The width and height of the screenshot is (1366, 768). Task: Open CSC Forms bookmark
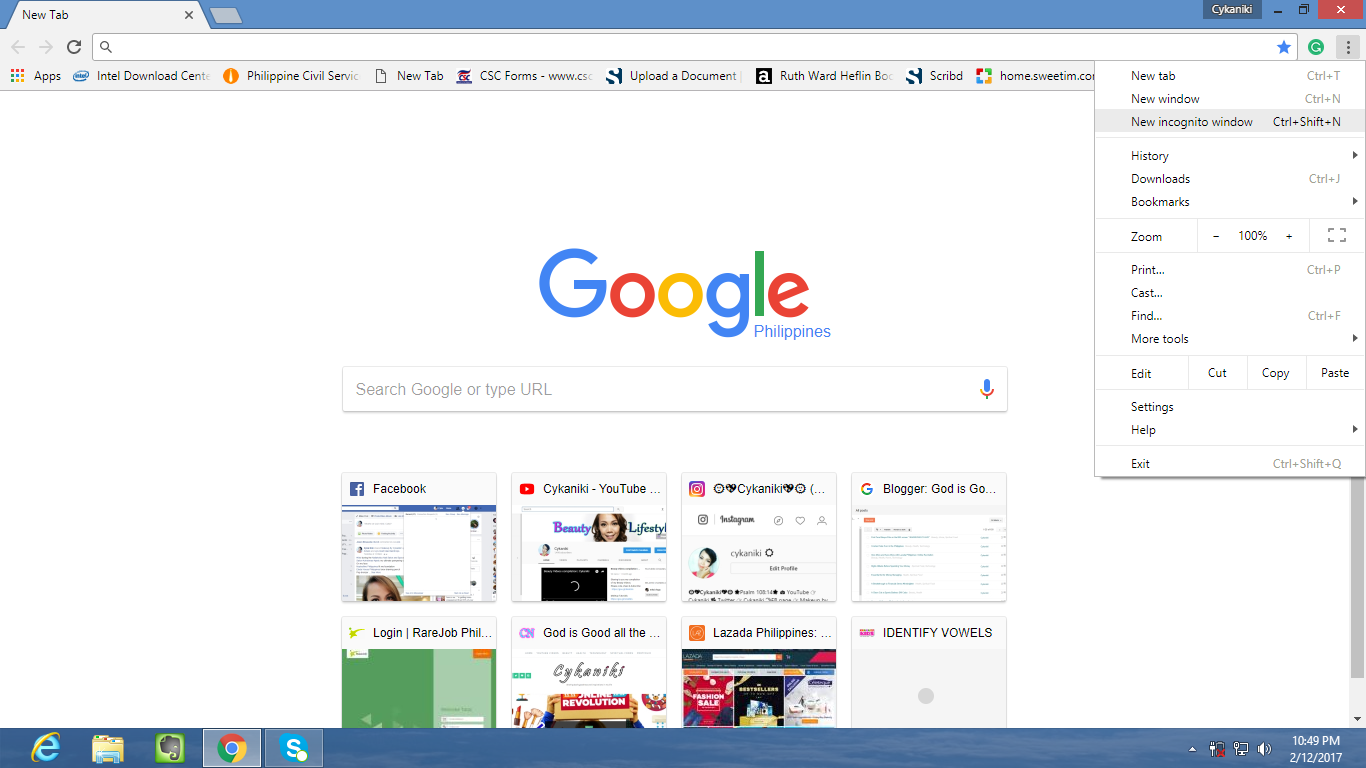(x=524, y=76)
